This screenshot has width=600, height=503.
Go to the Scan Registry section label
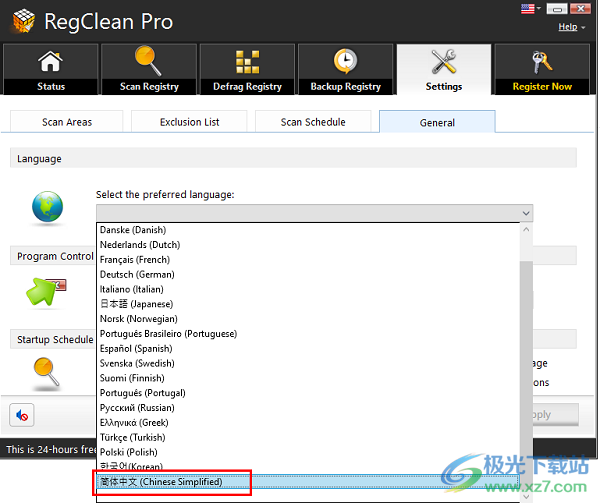click(x=149, y=87)
